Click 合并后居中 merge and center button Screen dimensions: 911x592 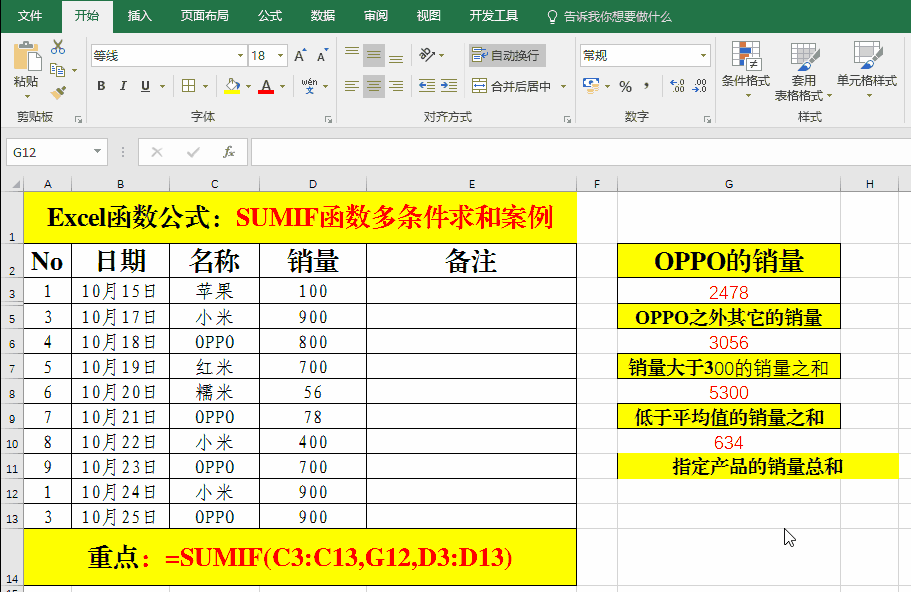(511, 87)
